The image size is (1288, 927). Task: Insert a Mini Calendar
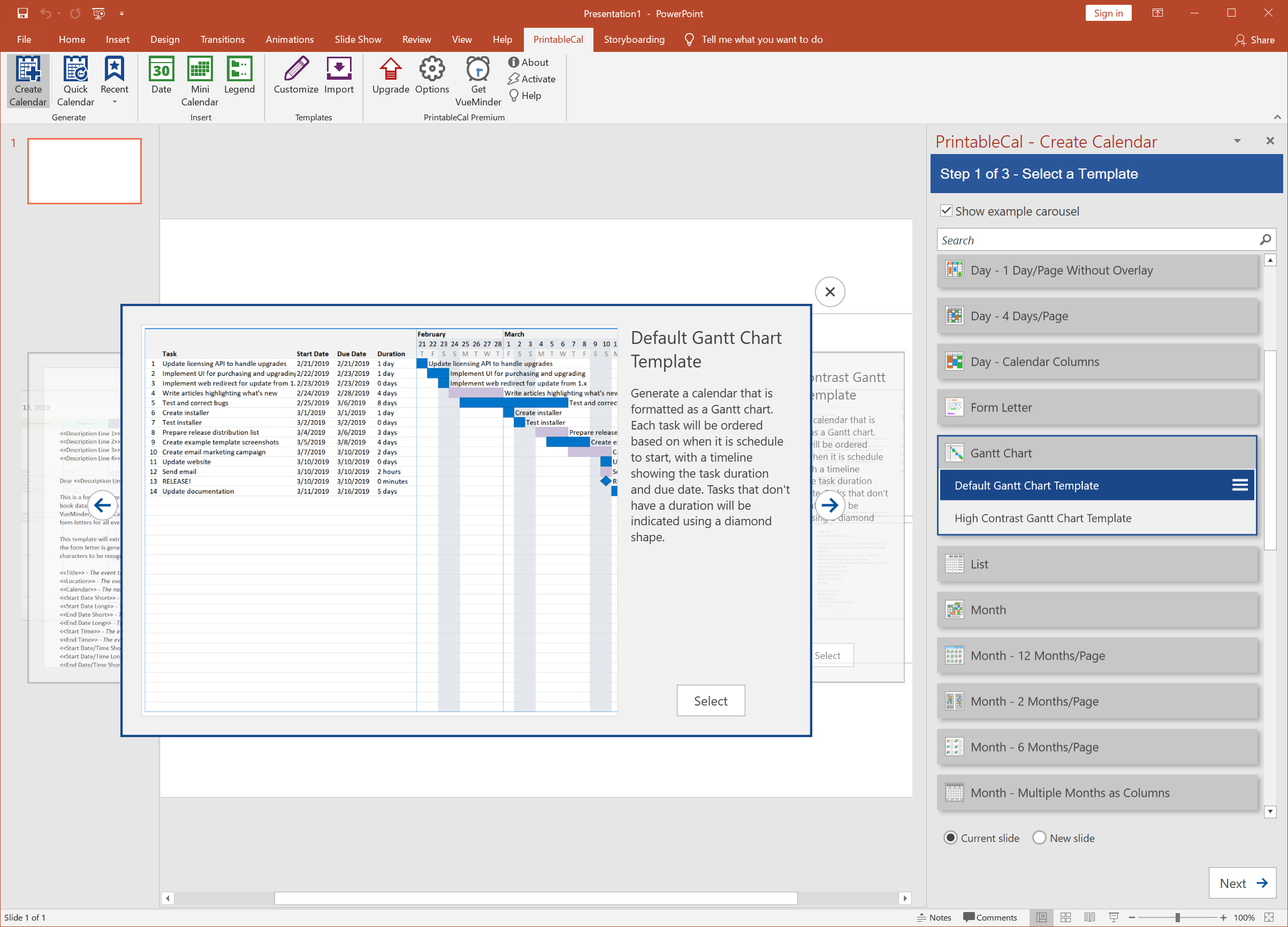[200, 81]
